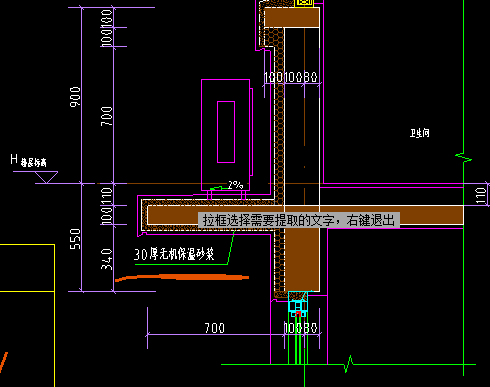The image size is (490, 387).
Task: Pick the horizontal 700 dimension under the slab
Action: [x=214, y=328]
